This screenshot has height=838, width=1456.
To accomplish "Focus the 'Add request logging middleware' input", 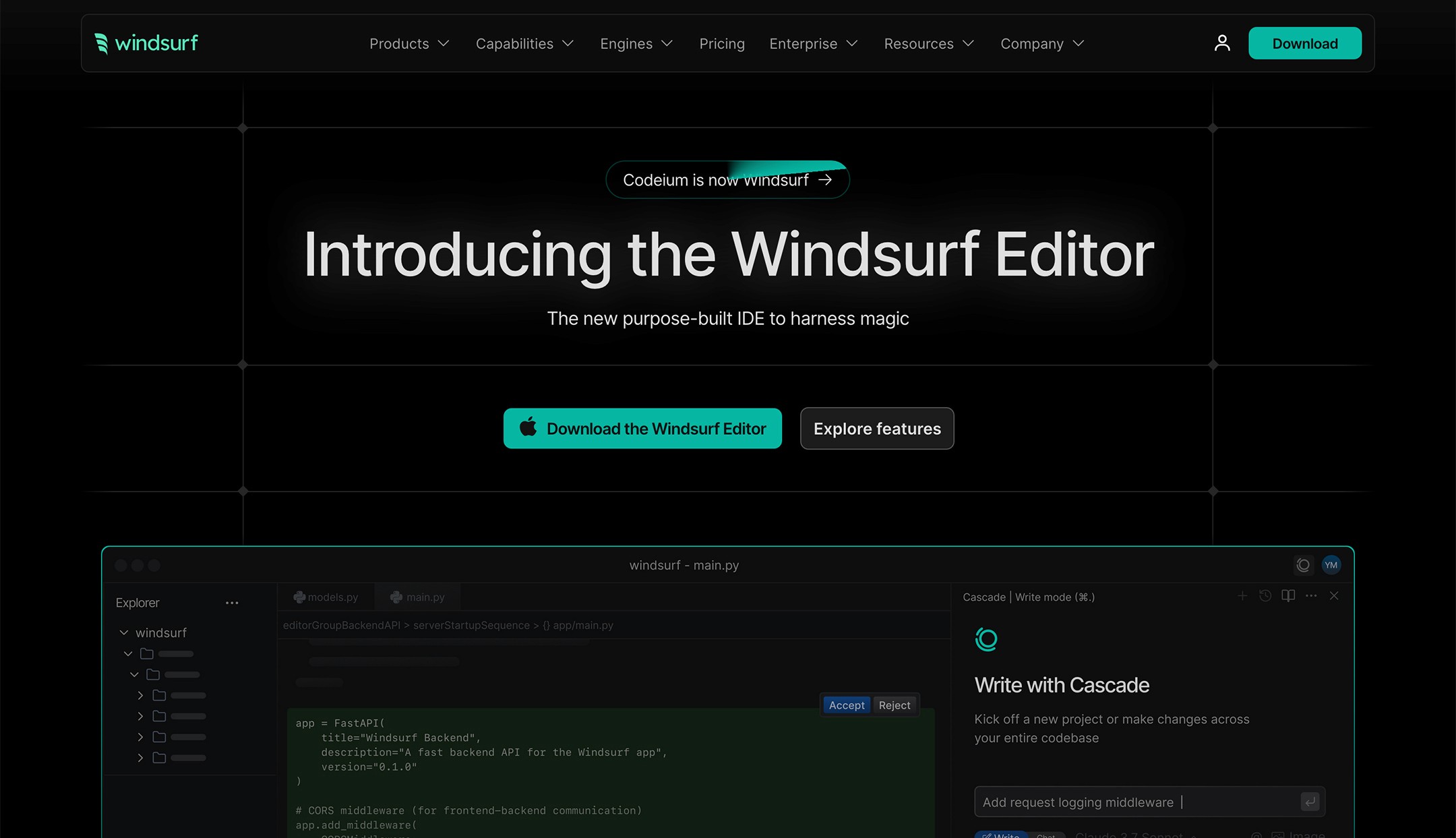I will [x=1150, y=802].
